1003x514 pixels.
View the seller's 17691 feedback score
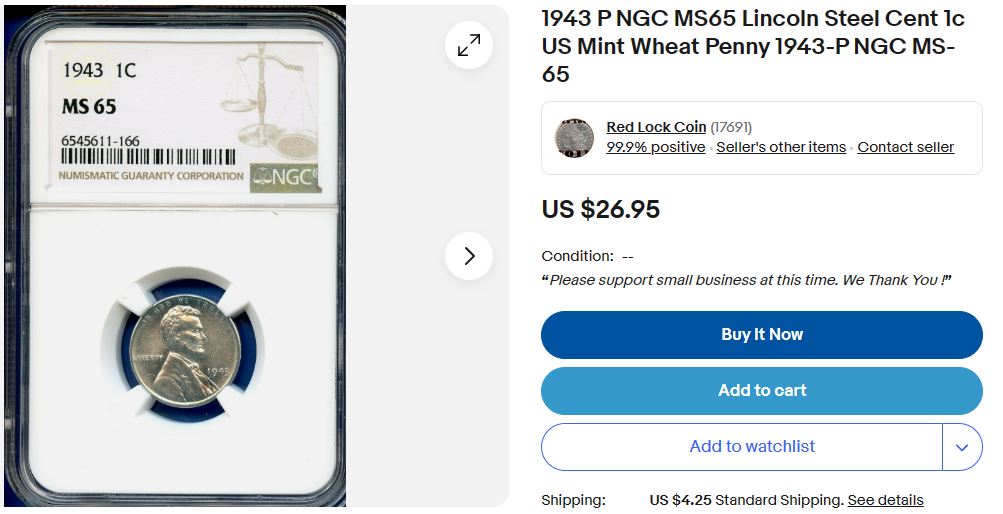[x=731, y=127]
